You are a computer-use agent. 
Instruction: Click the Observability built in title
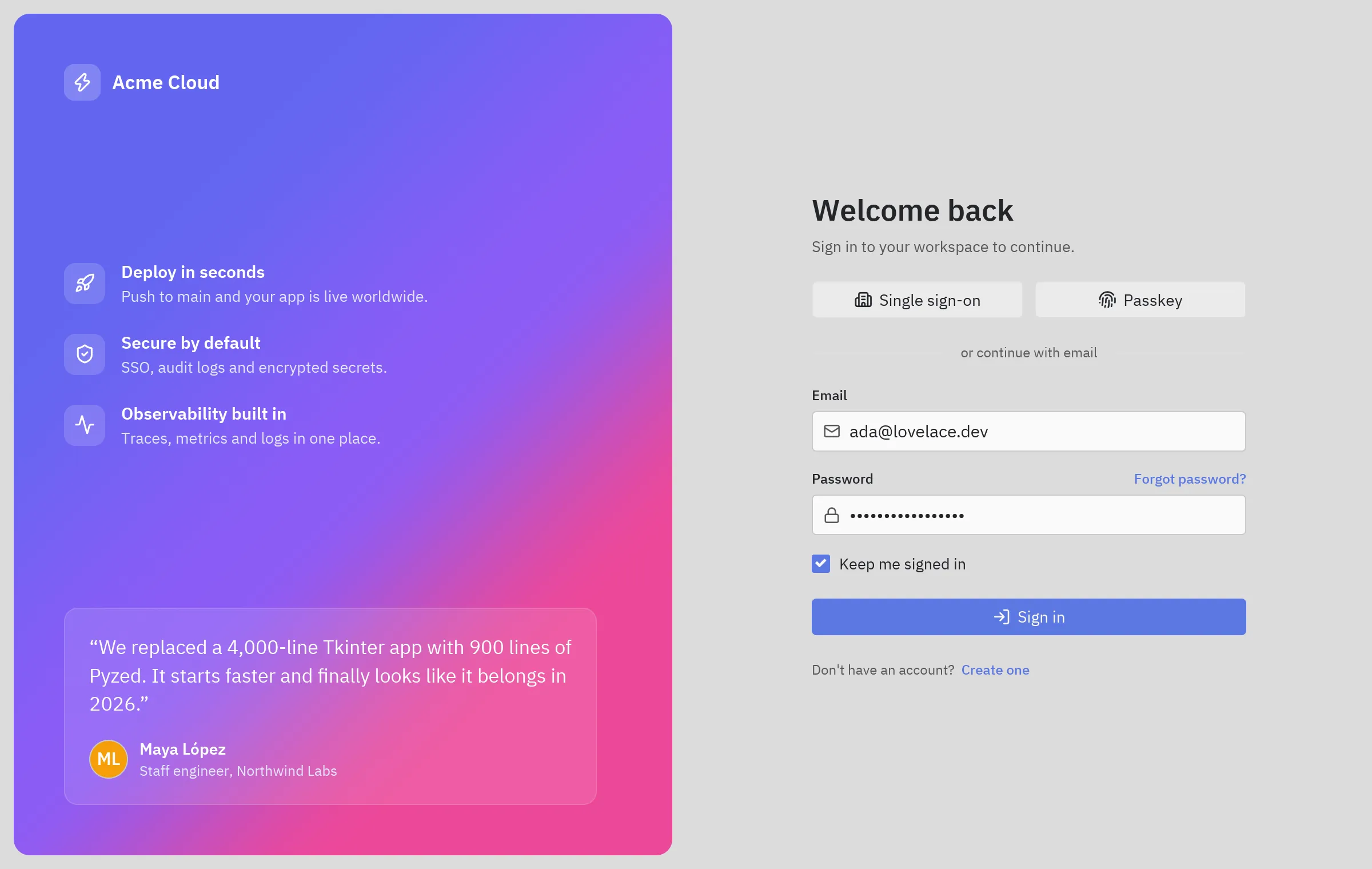point(204,414)
